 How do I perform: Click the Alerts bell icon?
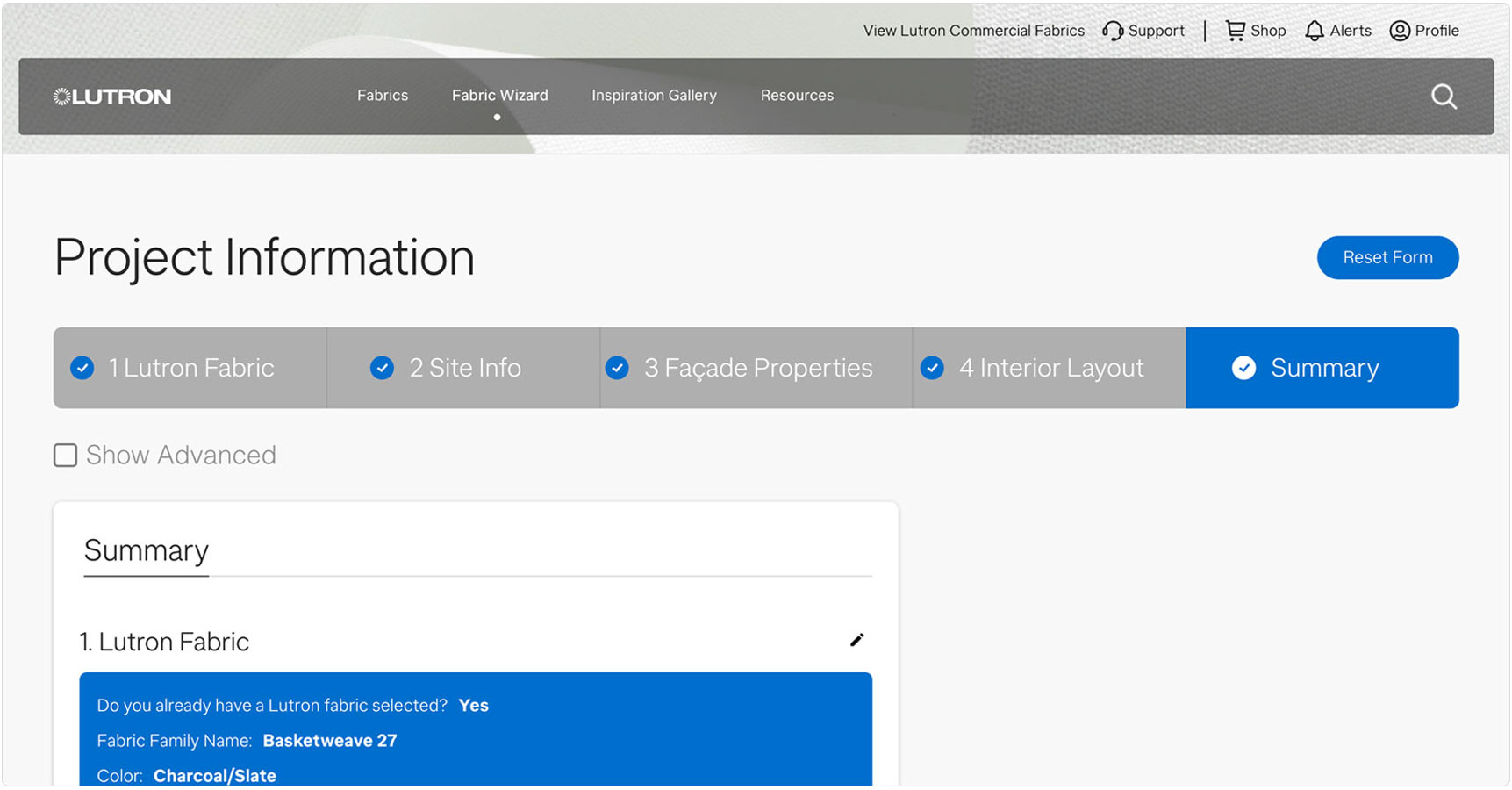tap(1314, 31)
